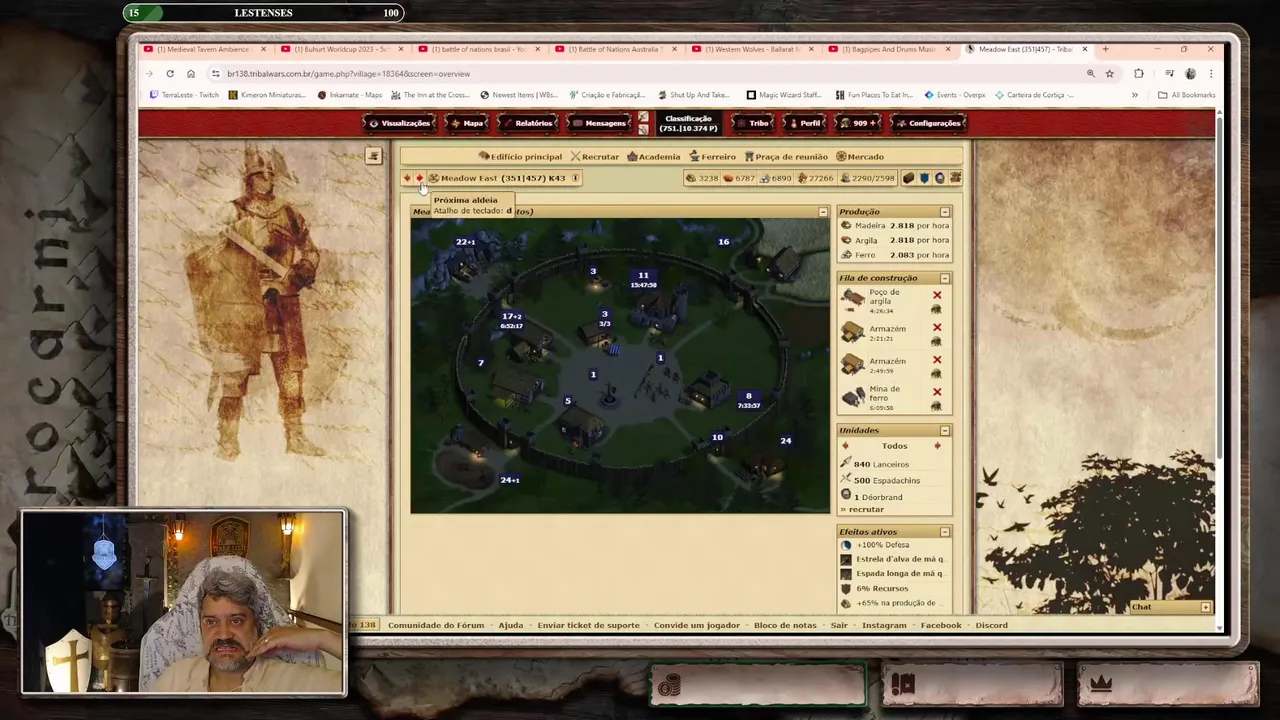
Task: Click the Mina de ferro building icon in queue
Action: [853, 396]
